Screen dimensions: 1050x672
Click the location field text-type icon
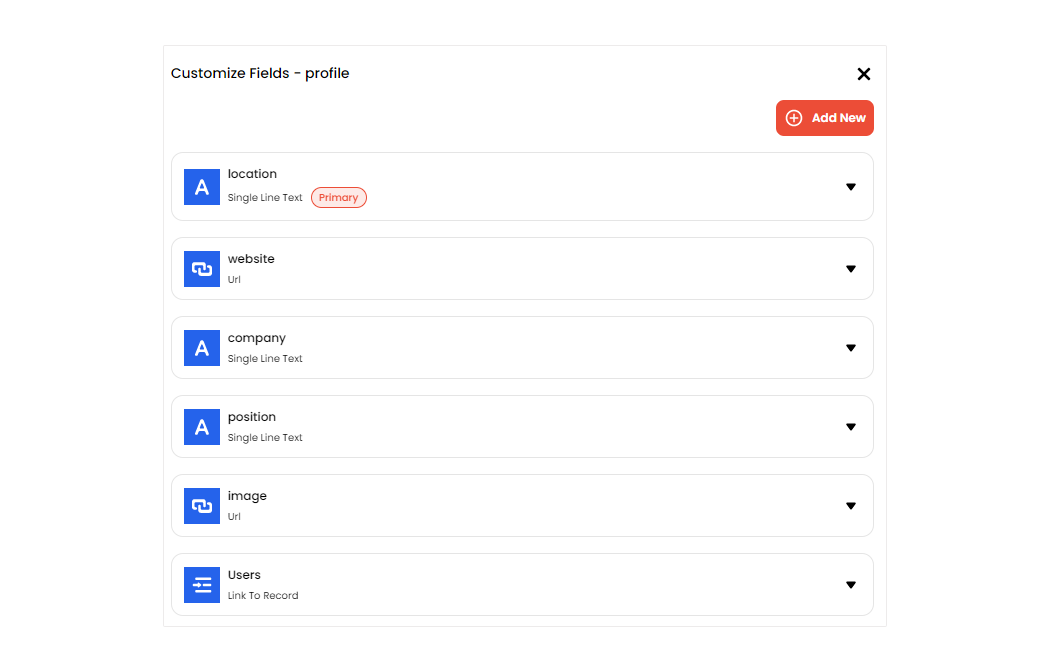click(x=202, y=187)
